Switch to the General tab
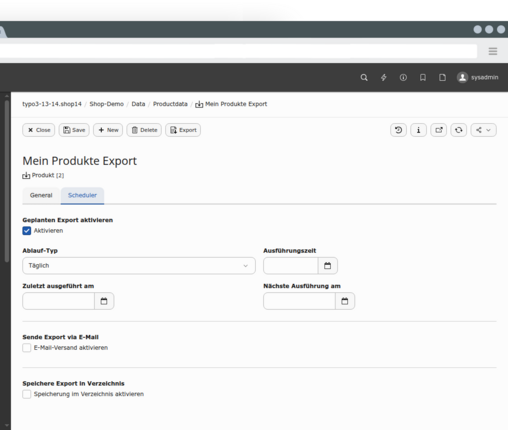Image resolution: width=508 pixels, height=430 pixels. [x=41, y=195]
